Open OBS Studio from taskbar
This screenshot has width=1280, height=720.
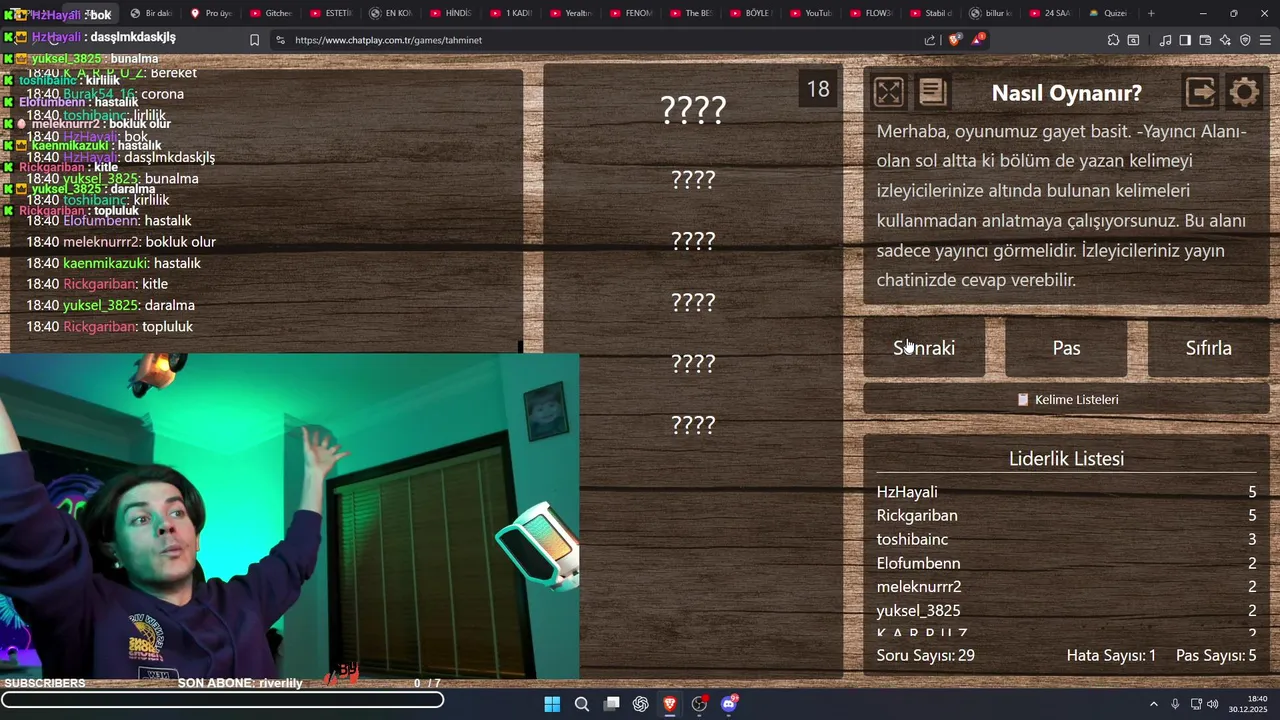pos(700,704)
